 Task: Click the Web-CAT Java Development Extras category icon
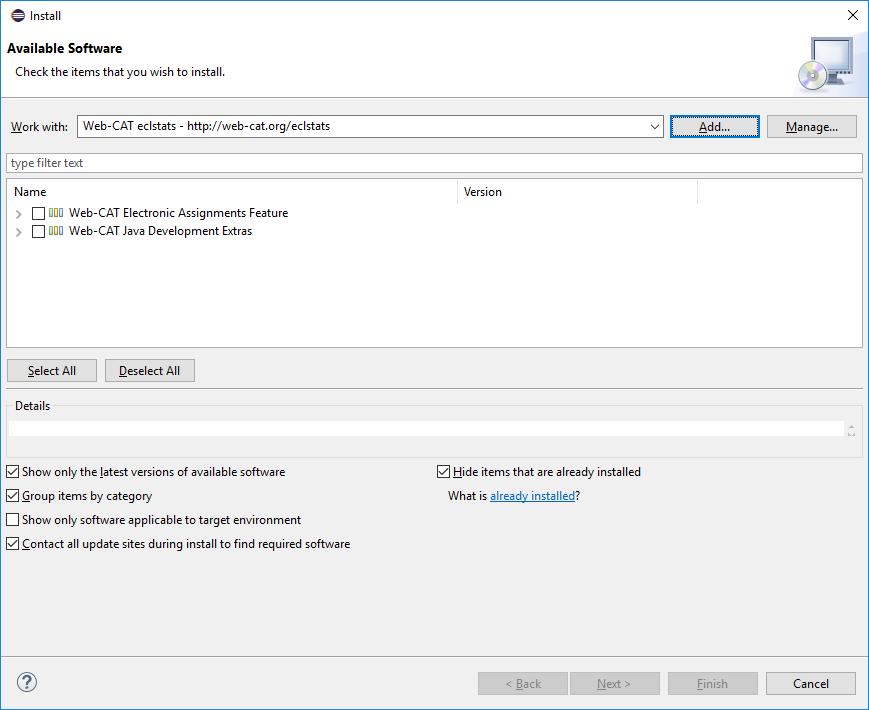pyautogui.click(x=55, y=231)
